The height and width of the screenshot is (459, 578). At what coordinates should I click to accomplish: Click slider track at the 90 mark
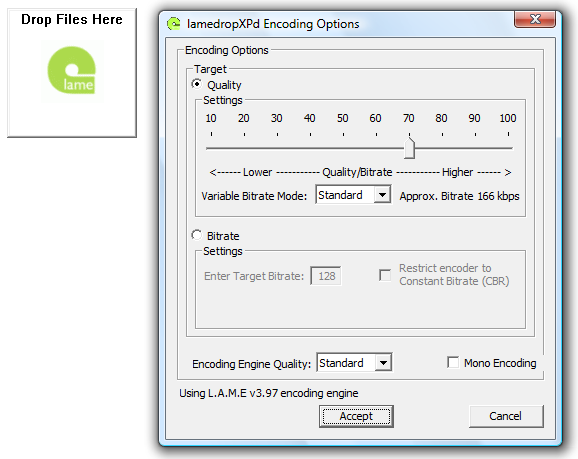[x=475, y=148]
